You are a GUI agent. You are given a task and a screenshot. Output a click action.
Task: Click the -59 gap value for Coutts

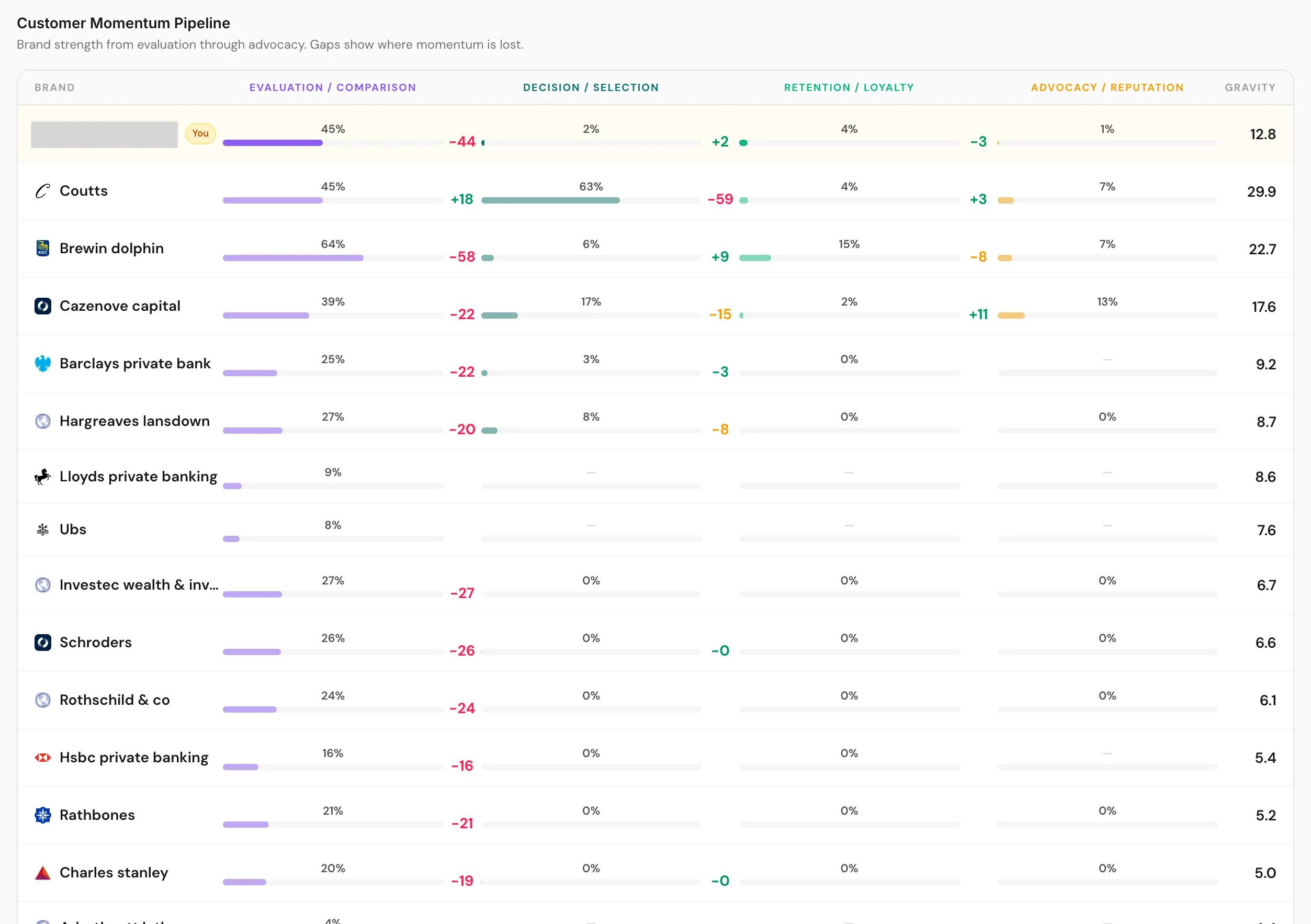720,199
